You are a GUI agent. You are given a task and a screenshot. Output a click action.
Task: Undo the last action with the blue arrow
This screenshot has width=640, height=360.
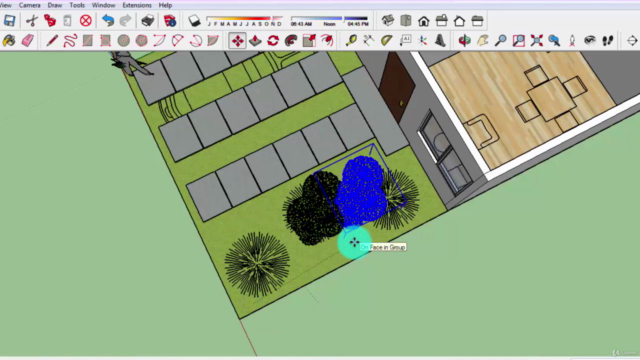(108, 20)
